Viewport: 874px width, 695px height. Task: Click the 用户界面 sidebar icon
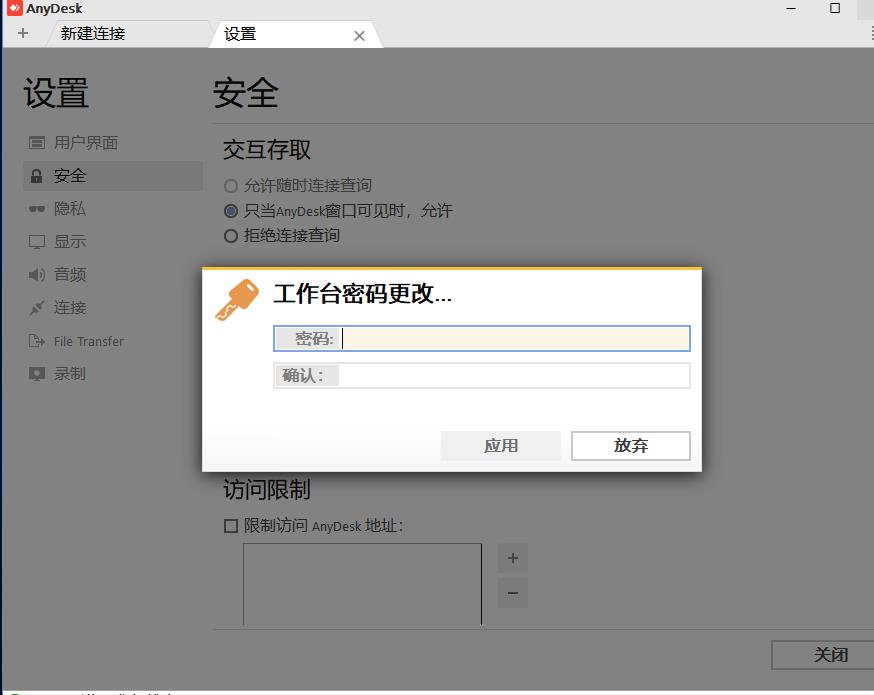click(x=37, y=143)
